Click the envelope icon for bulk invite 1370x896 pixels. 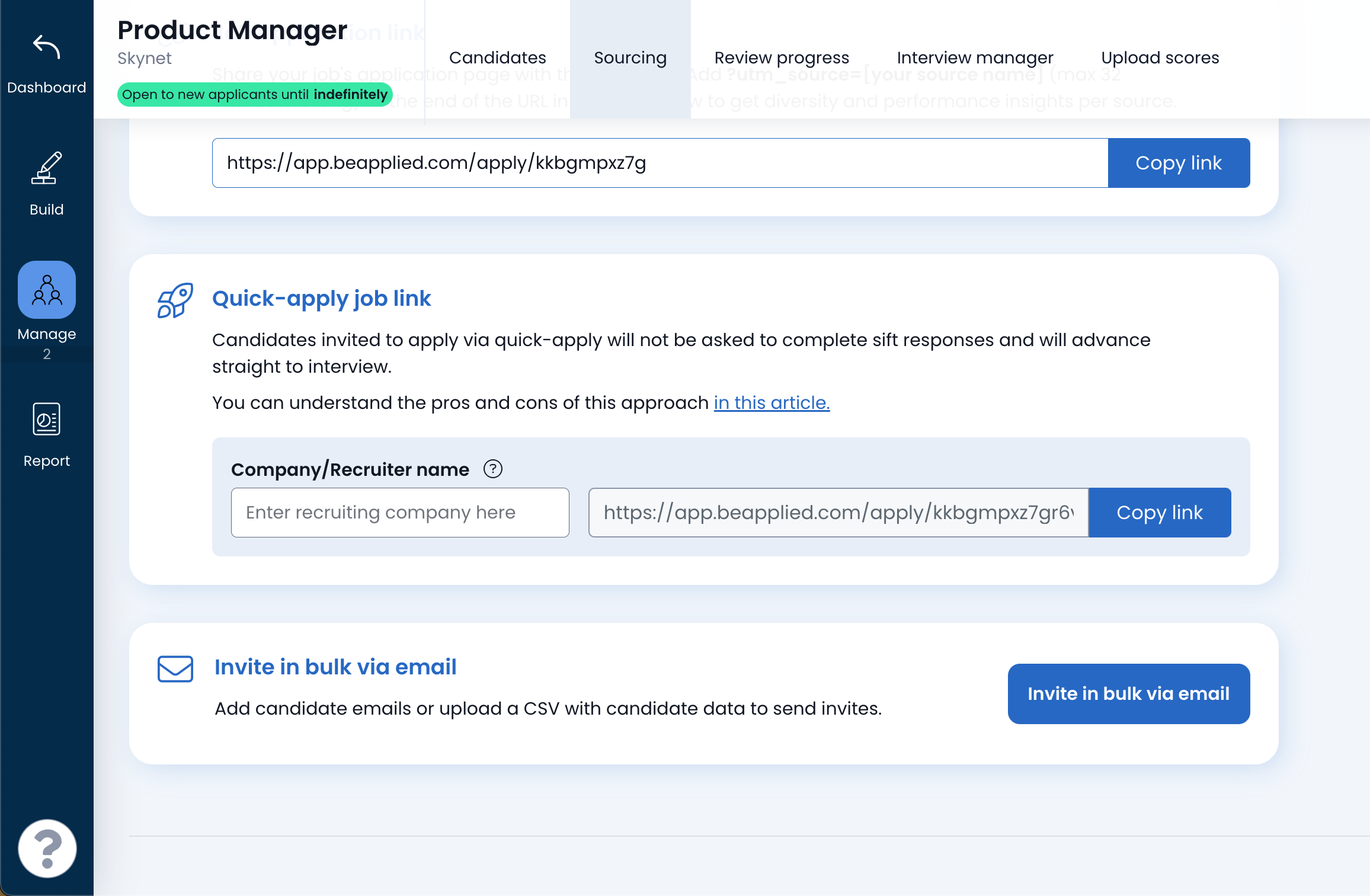175,668
